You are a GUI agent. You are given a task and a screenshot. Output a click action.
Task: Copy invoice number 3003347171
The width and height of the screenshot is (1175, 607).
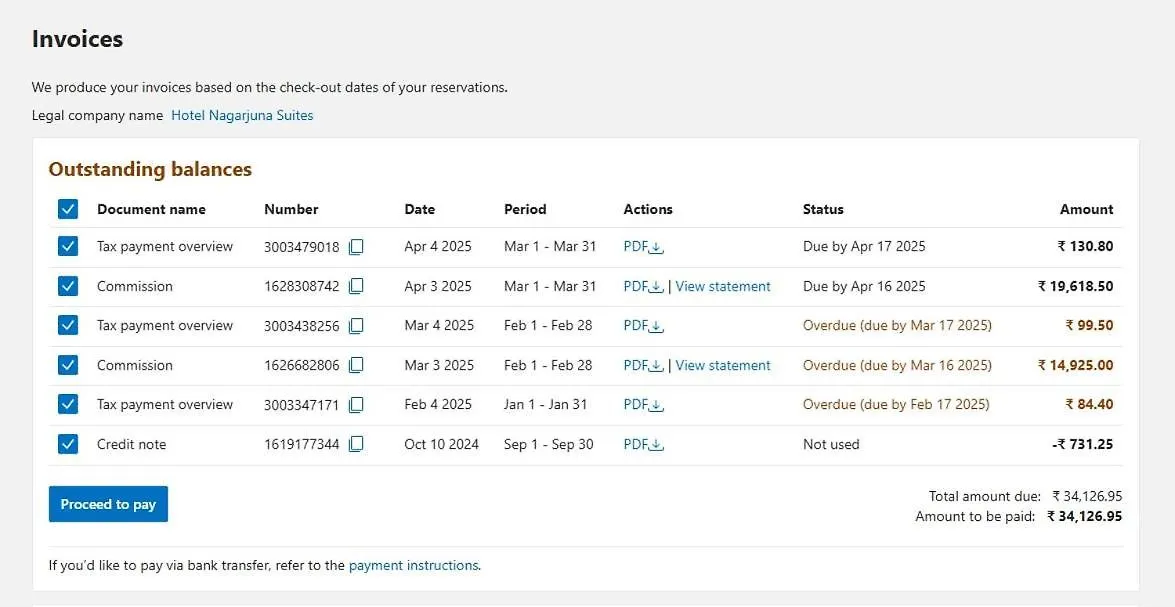tap(356, 405)
